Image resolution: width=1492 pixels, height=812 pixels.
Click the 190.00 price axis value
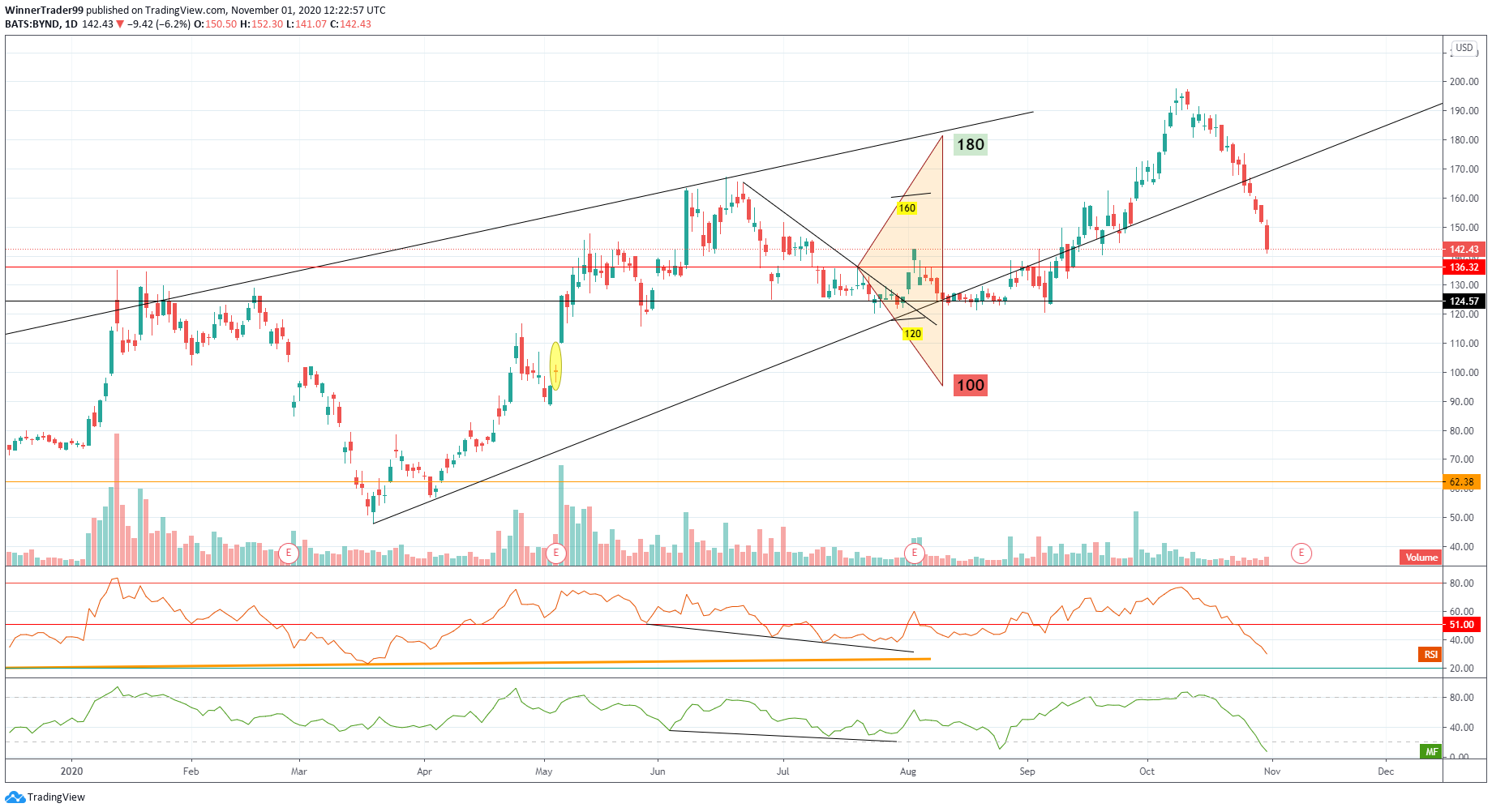coord(1464,111)
